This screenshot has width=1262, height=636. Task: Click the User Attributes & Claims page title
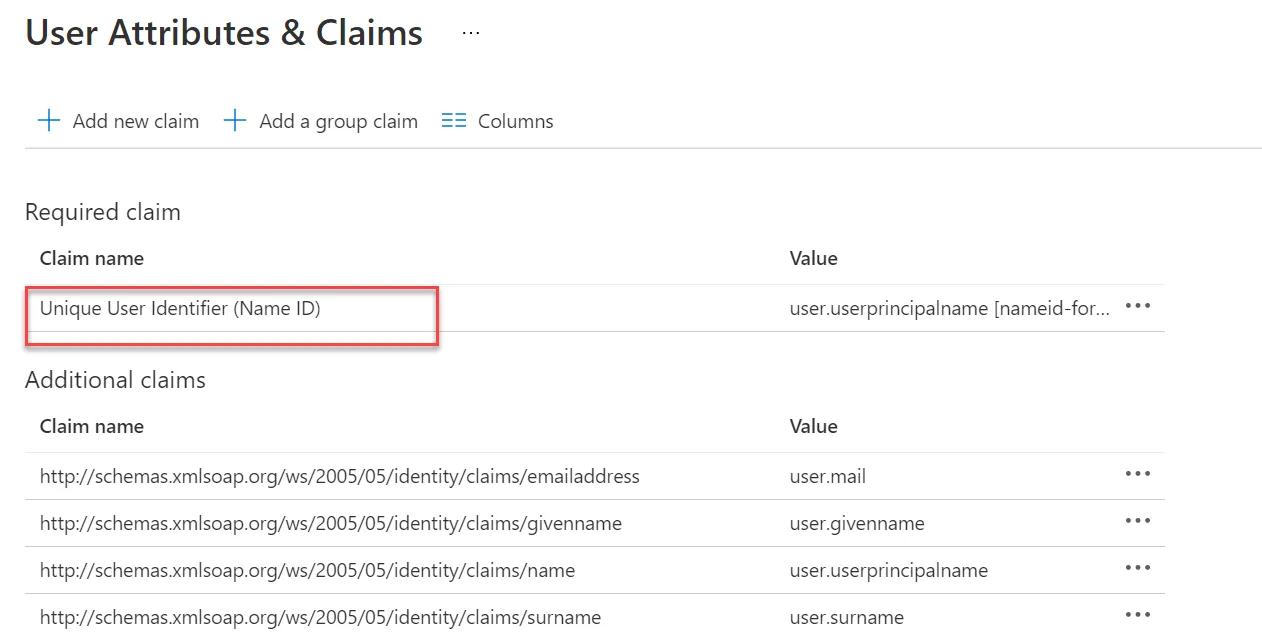tap(224, 33)
